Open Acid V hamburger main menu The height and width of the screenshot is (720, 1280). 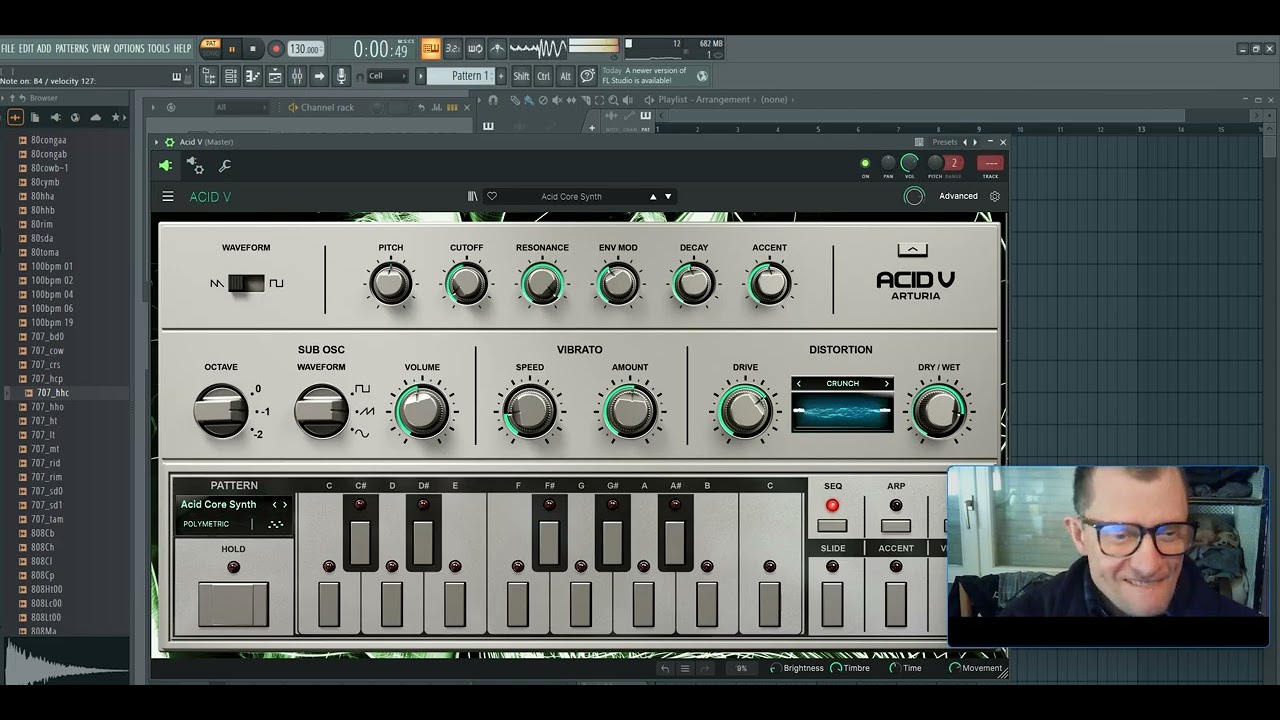click(x=168, y=197)
